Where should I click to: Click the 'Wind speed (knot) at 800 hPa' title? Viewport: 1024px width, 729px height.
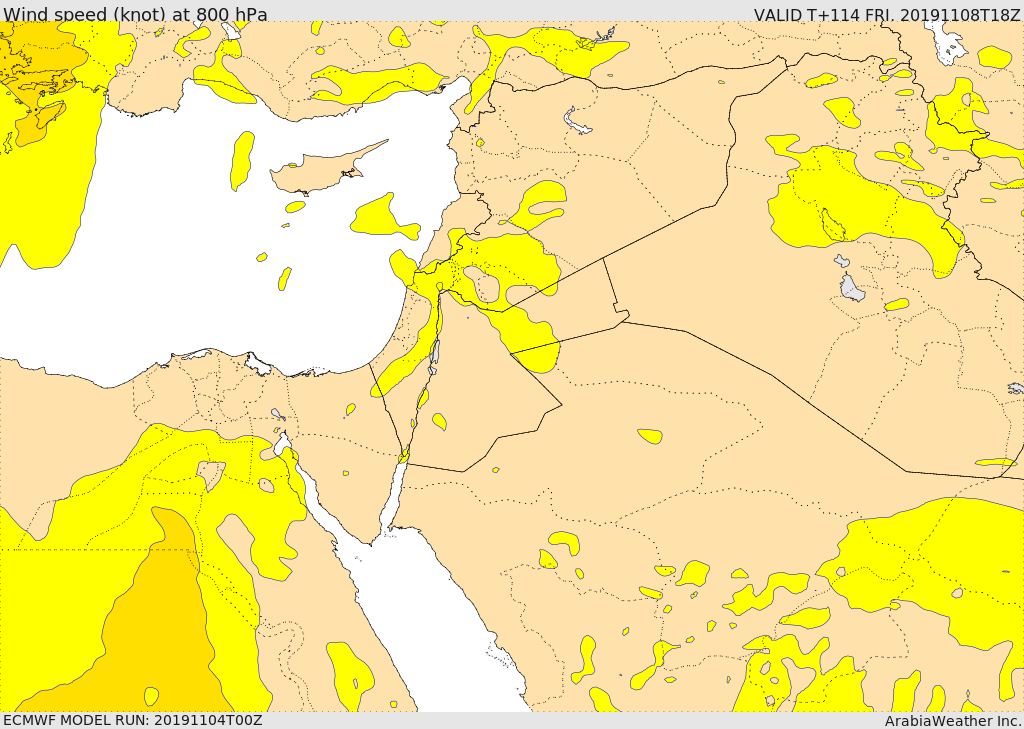(135, 13)
